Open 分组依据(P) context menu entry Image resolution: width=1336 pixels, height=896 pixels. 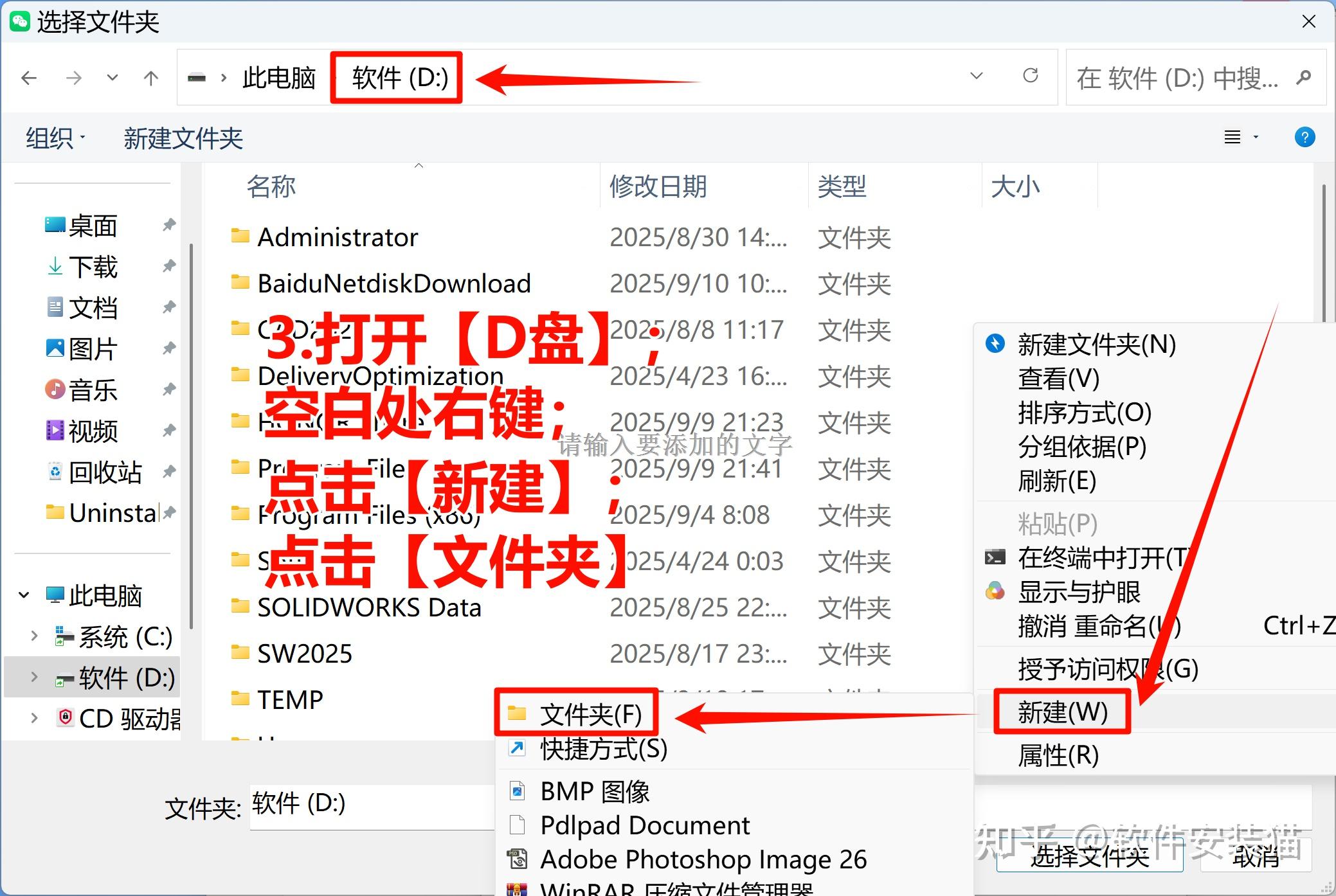[x=1082, y=447]
